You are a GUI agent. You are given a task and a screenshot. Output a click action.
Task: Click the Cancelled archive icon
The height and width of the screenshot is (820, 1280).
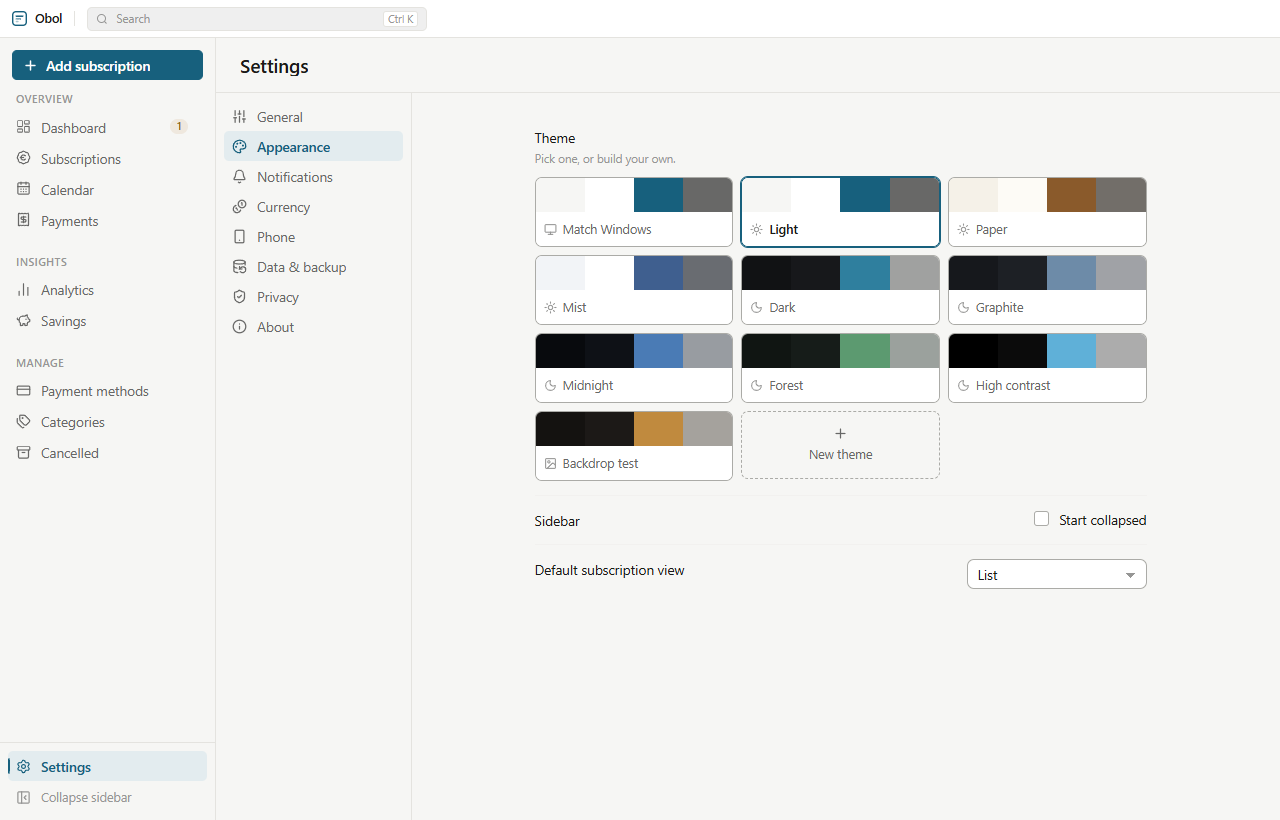click(x=24, y=453)
